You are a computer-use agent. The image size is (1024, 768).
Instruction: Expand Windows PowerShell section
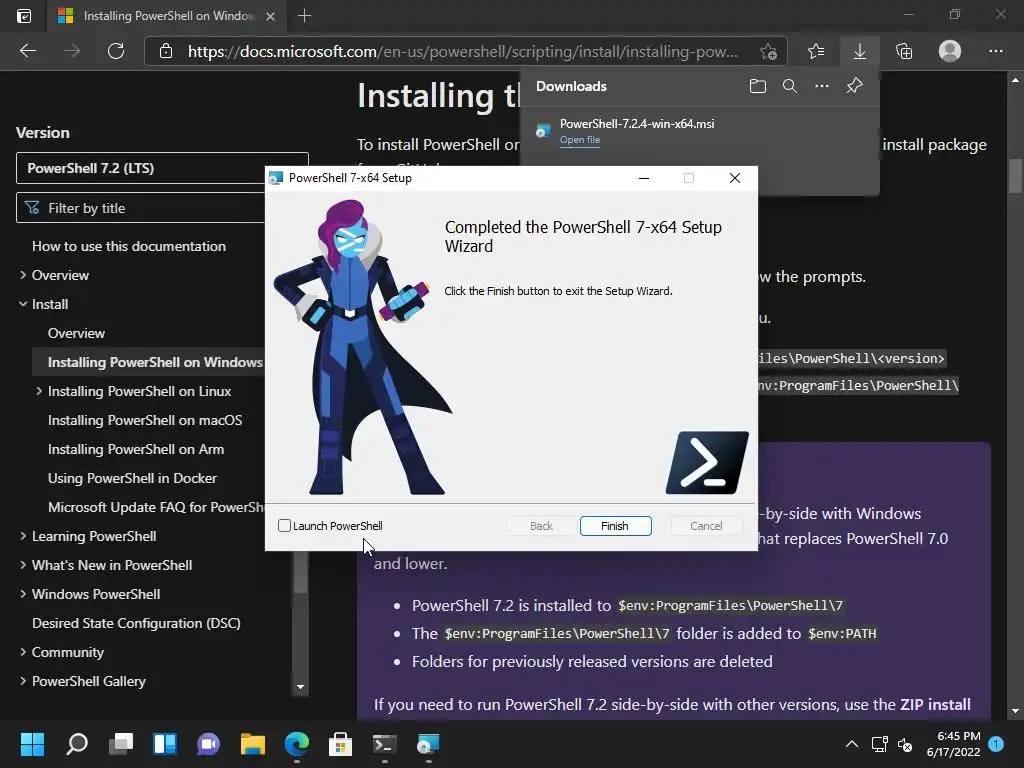[x=23, y=594]
